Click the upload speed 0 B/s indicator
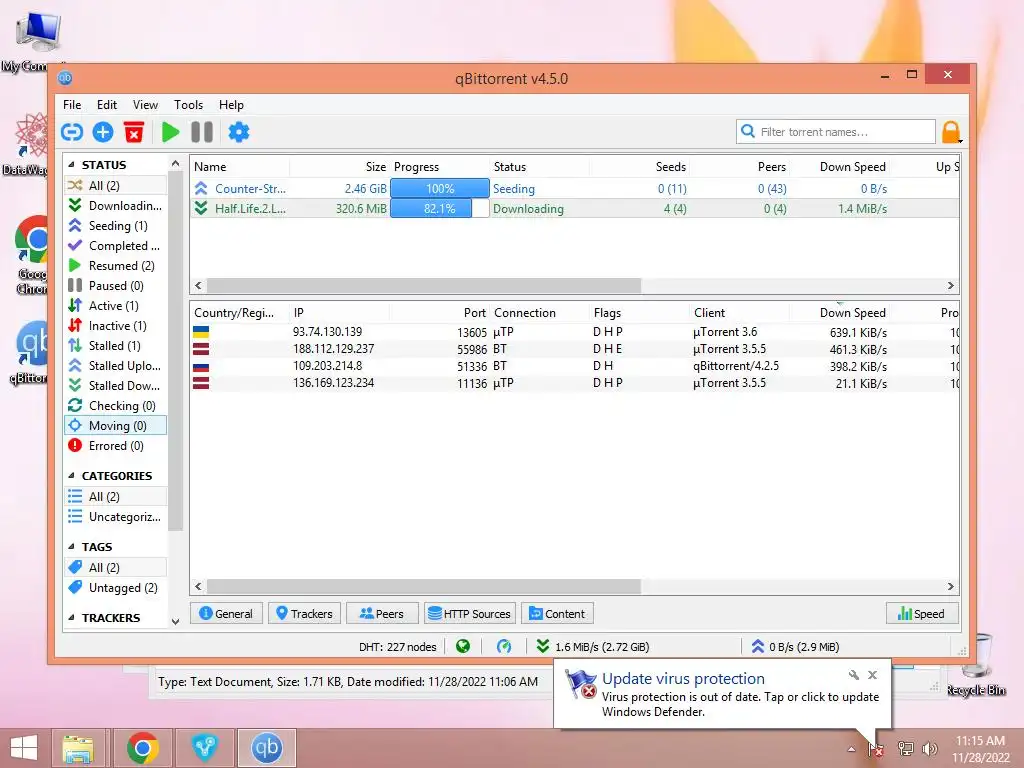Viewport: 1024px width, 768px height. coord(795,647)
